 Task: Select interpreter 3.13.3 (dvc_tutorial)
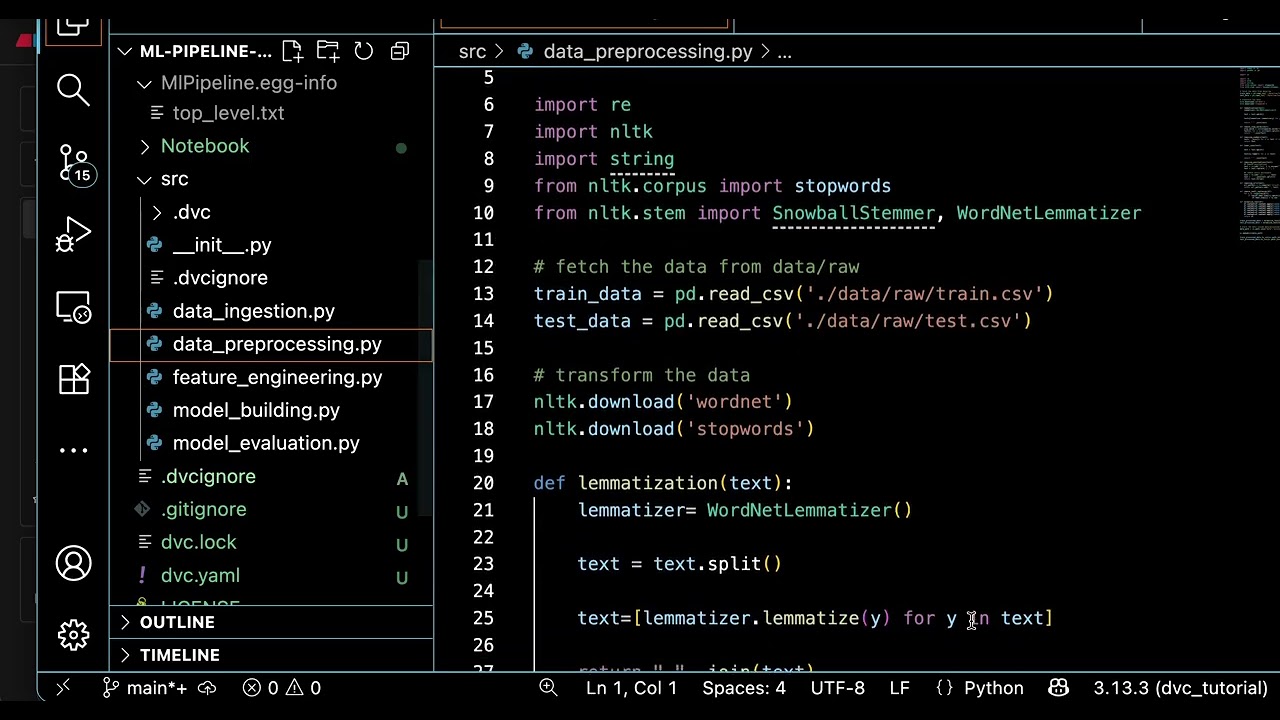click(1180, 687)
